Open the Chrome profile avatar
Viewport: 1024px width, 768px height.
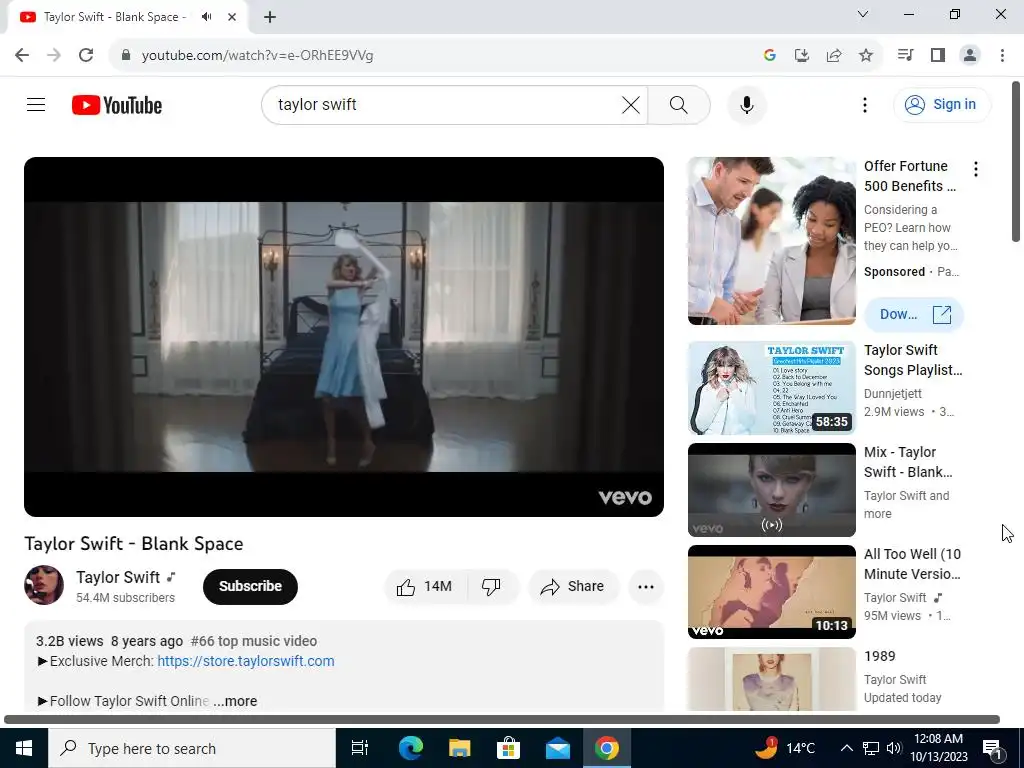[x=970, y=55]
